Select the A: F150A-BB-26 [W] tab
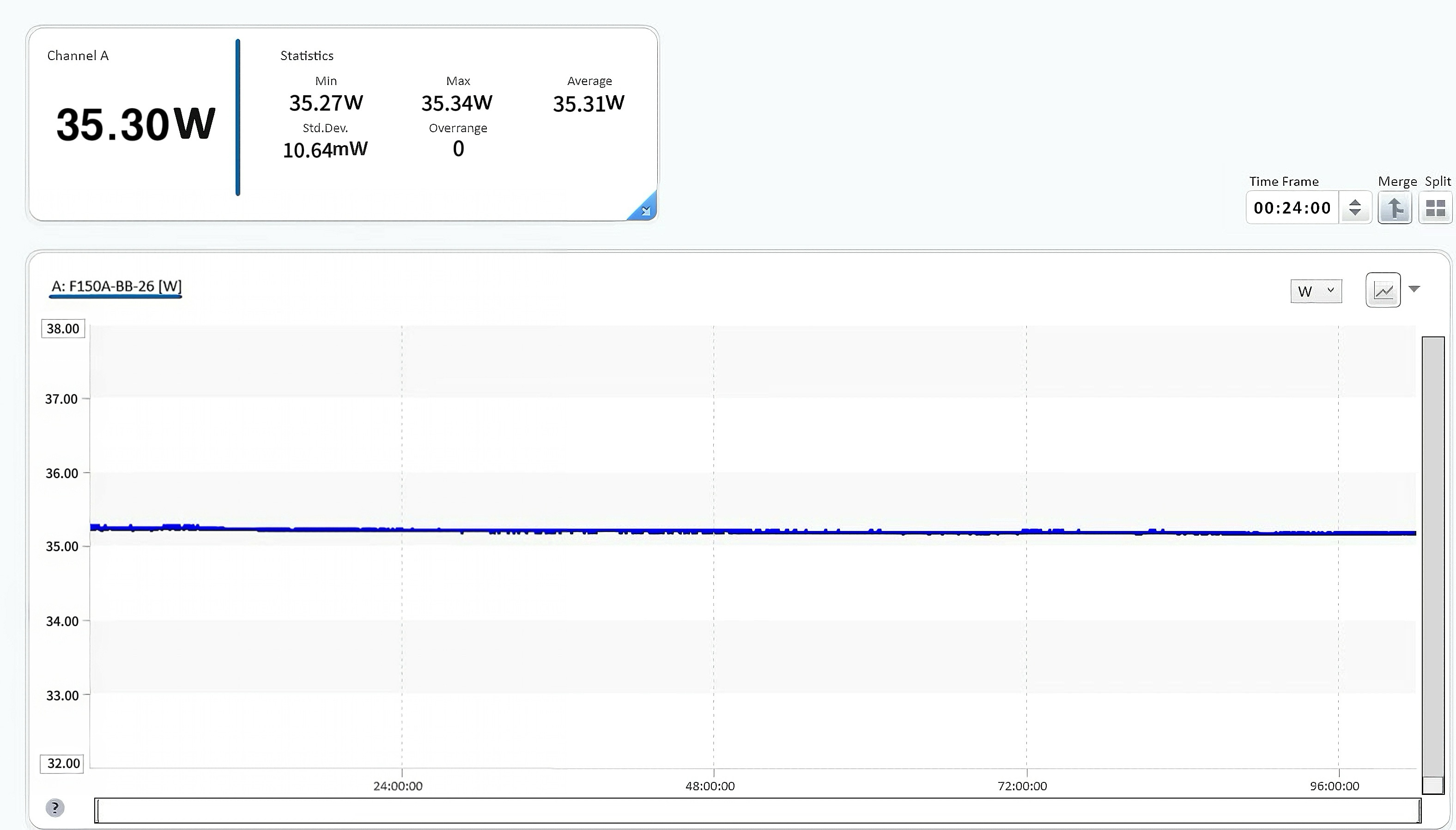This screenshot has width=1456, height=830. click(x=116, y=287)
